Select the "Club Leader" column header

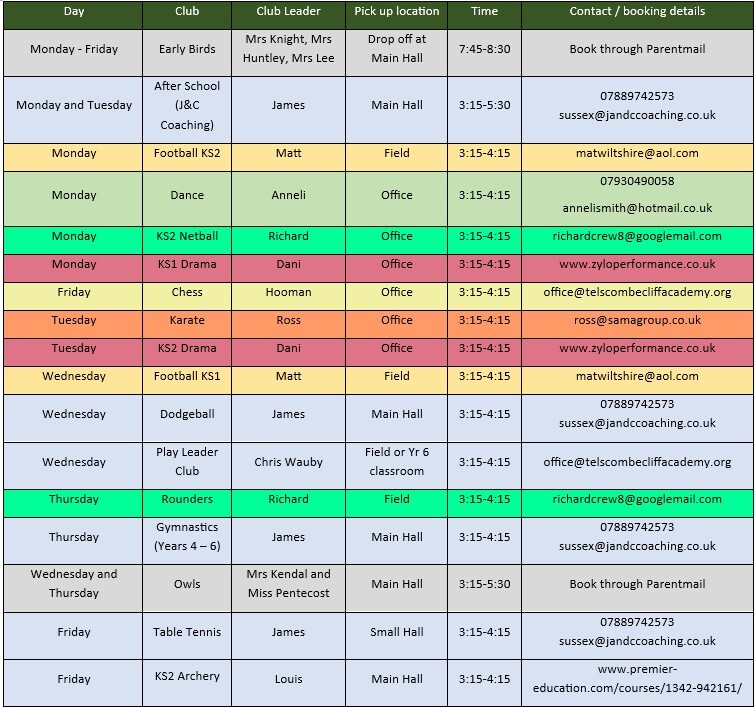point(288,12)
